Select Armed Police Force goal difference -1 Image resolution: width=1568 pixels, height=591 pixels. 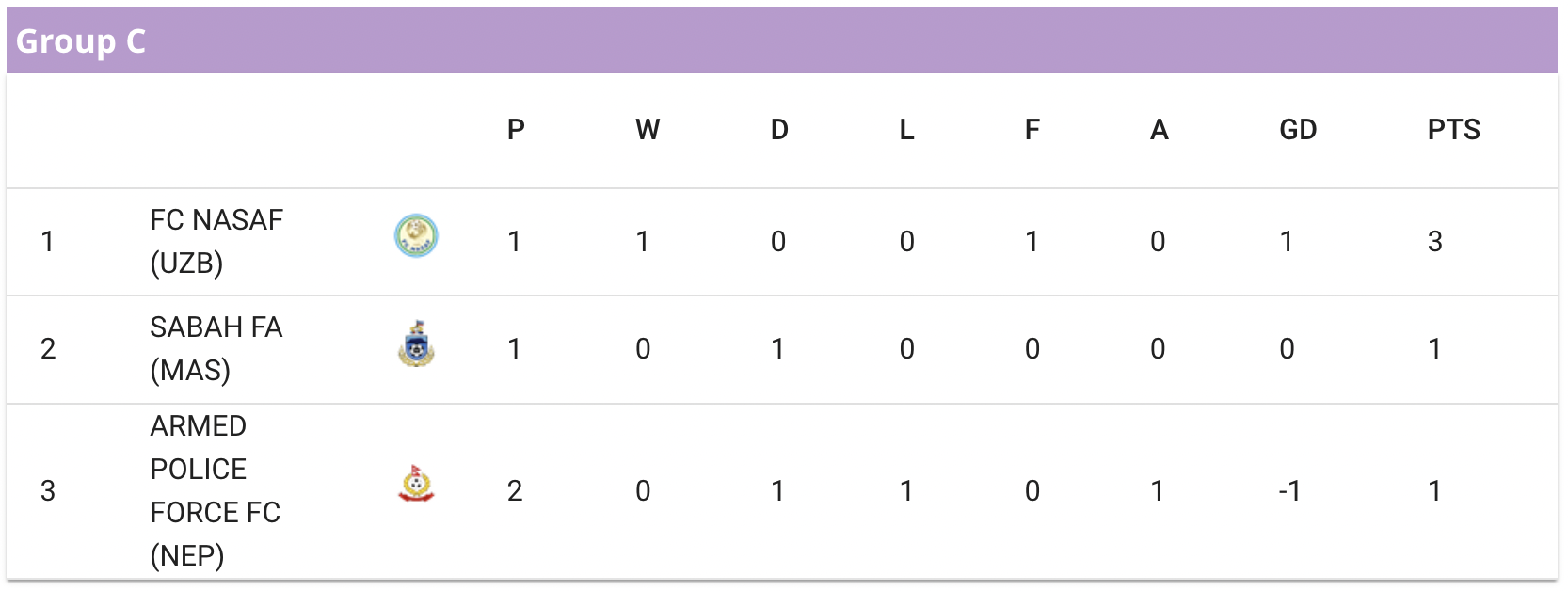click(1289, 491)
